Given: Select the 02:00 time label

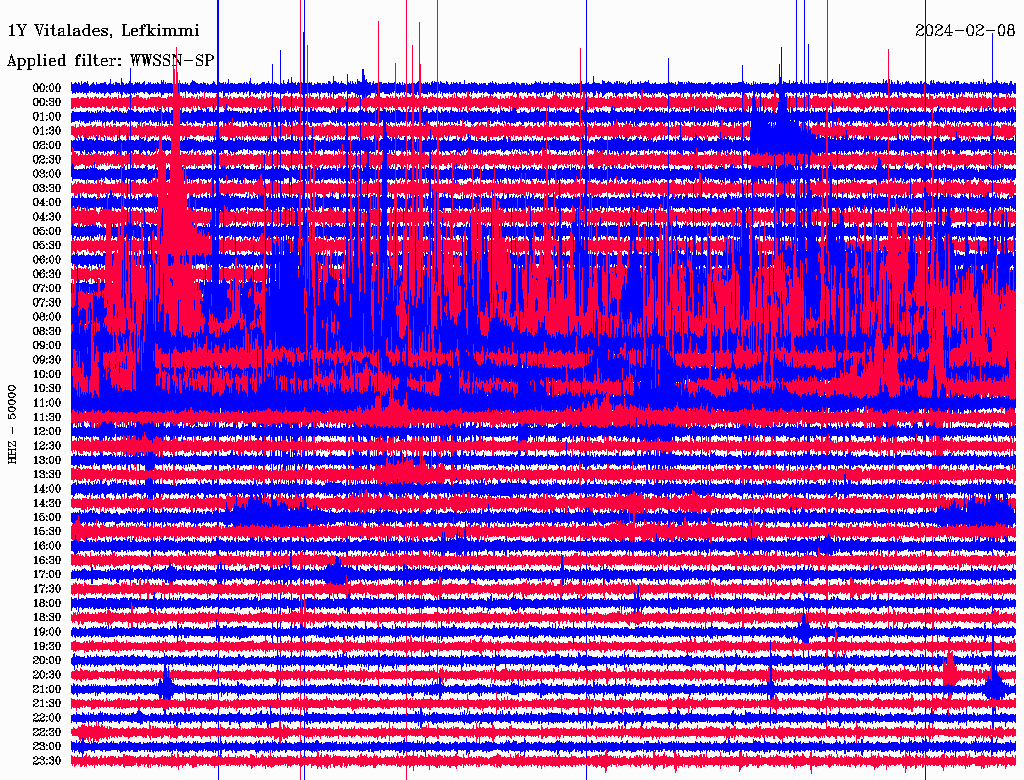Looking at the screenshot, I should tap(47, 146).
